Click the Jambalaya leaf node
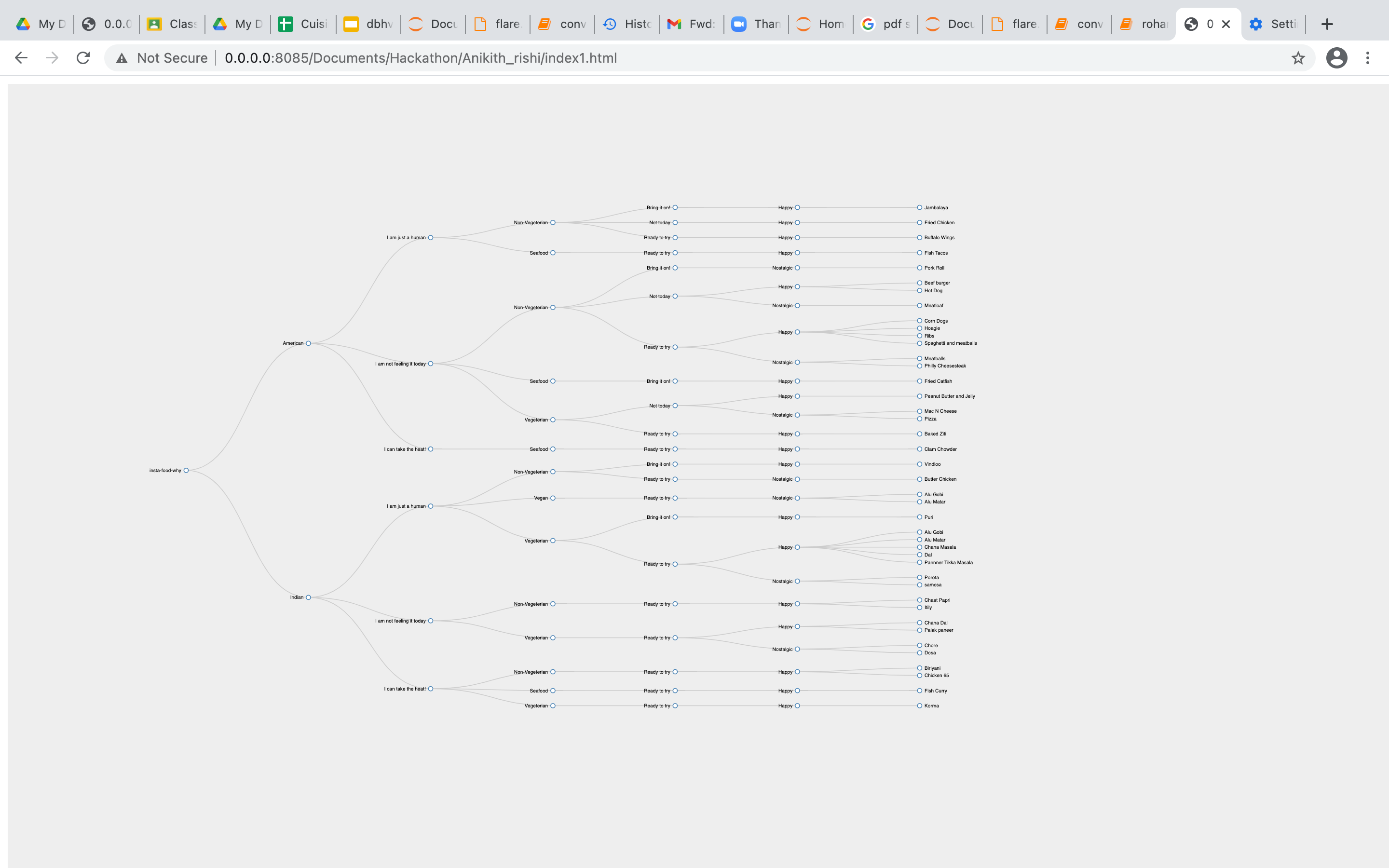The height and width of the screenshot is (868, 1389). 920,208
